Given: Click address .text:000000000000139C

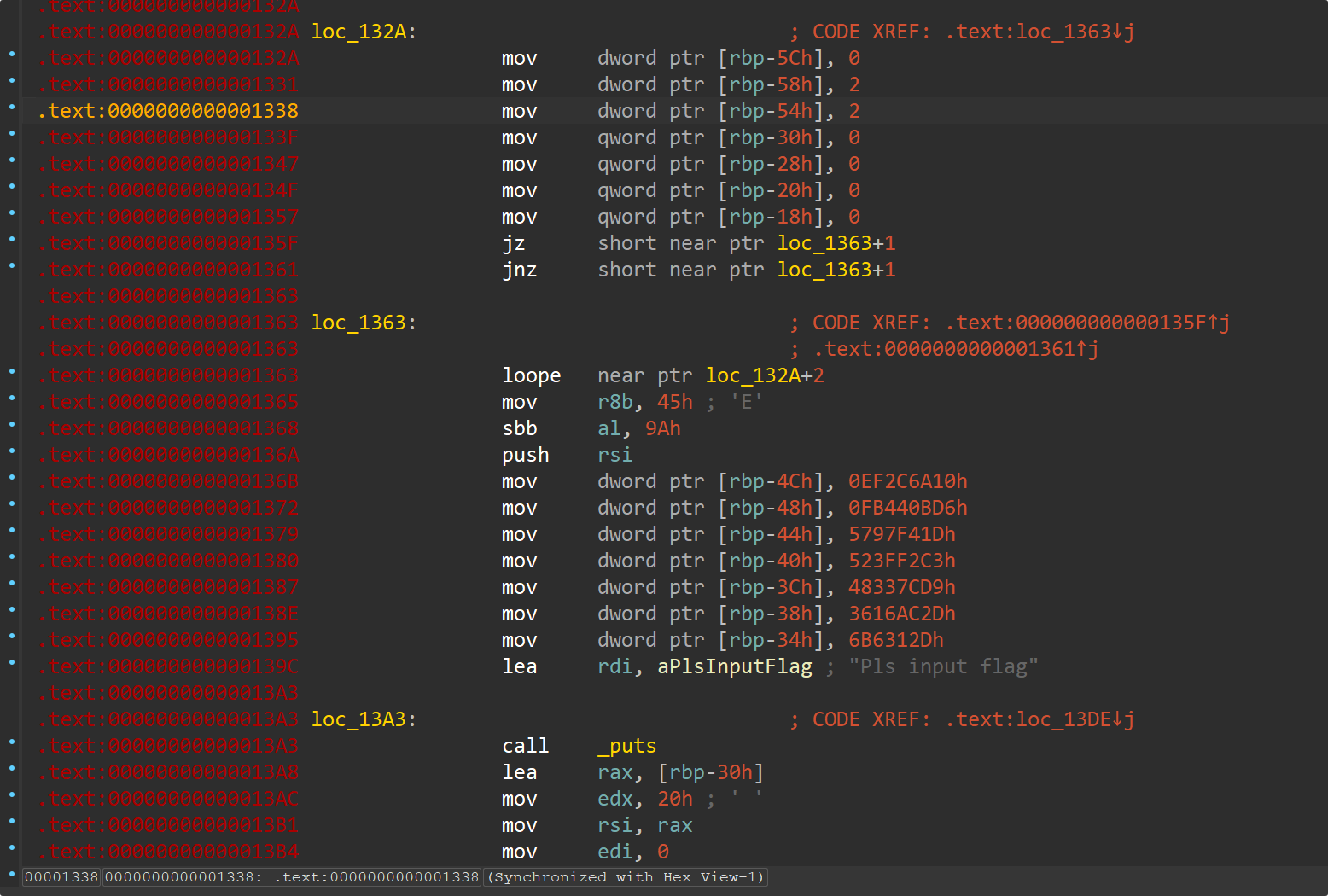Looking at the screenshot, I should (x=169, y=666).
